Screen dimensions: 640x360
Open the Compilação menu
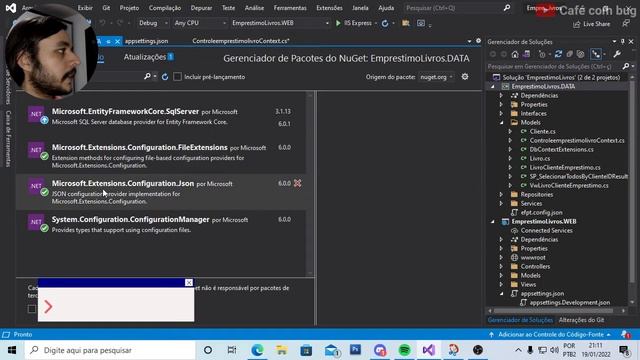165,8
